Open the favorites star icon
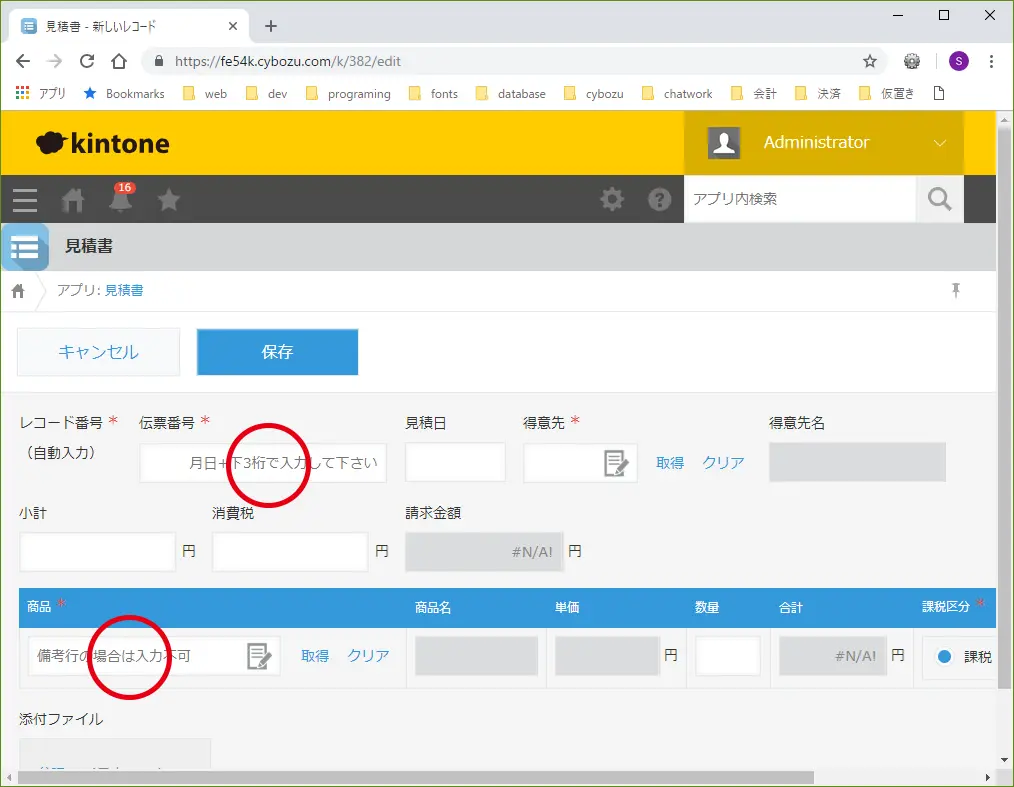The height and width of the screenshot is (787, 1014). point(169,200)
